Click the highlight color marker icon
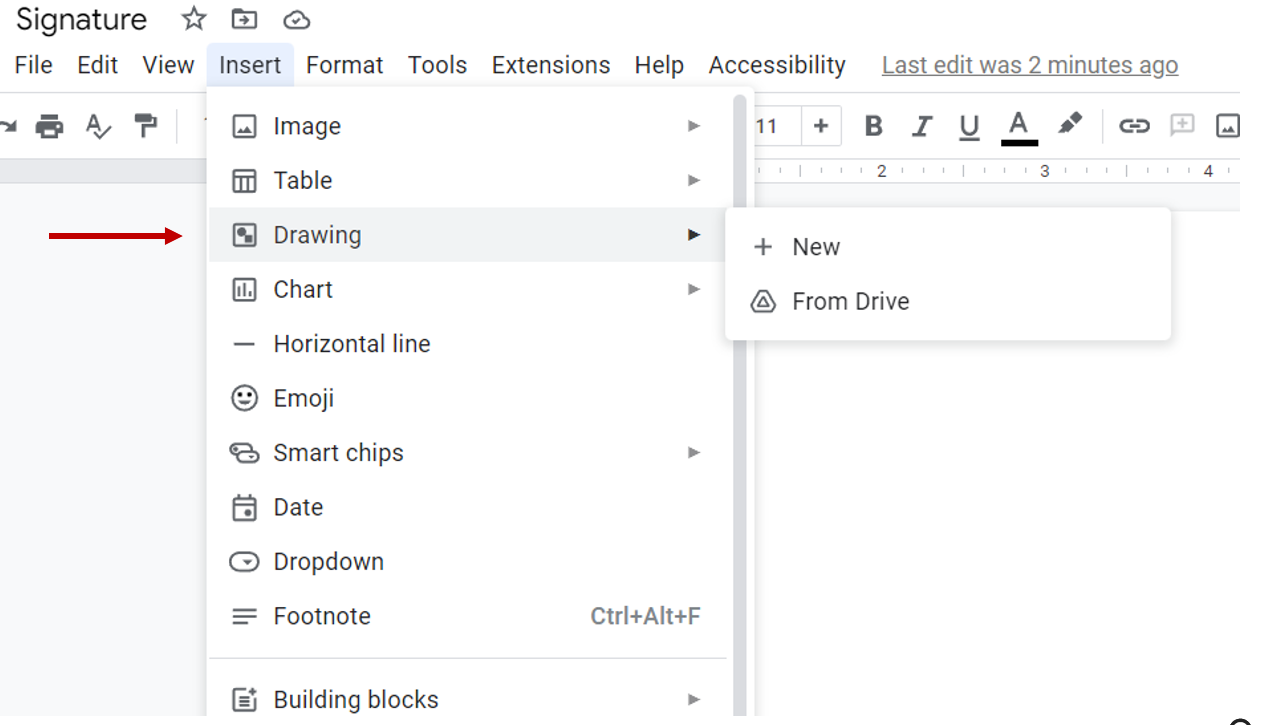The image size is (1263, 725). [1070, 125]
